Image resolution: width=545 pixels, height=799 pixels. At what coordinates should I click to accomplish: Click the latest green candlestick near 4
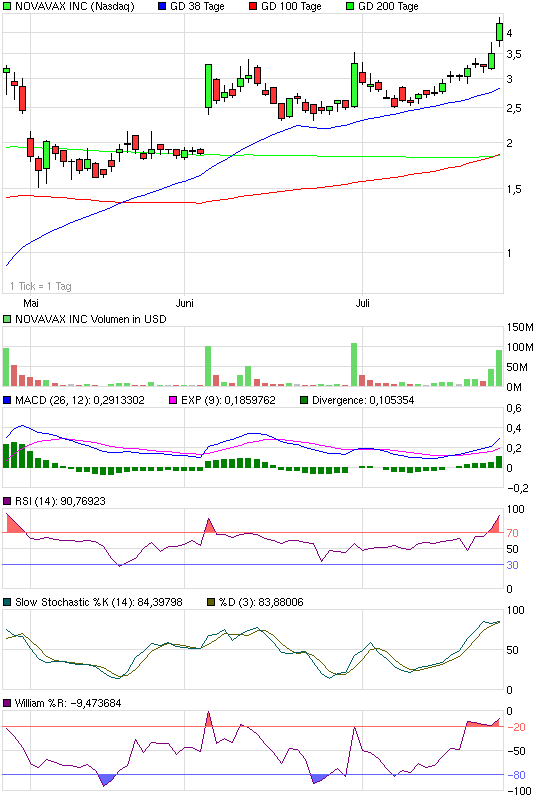click(x=500, y=32)
